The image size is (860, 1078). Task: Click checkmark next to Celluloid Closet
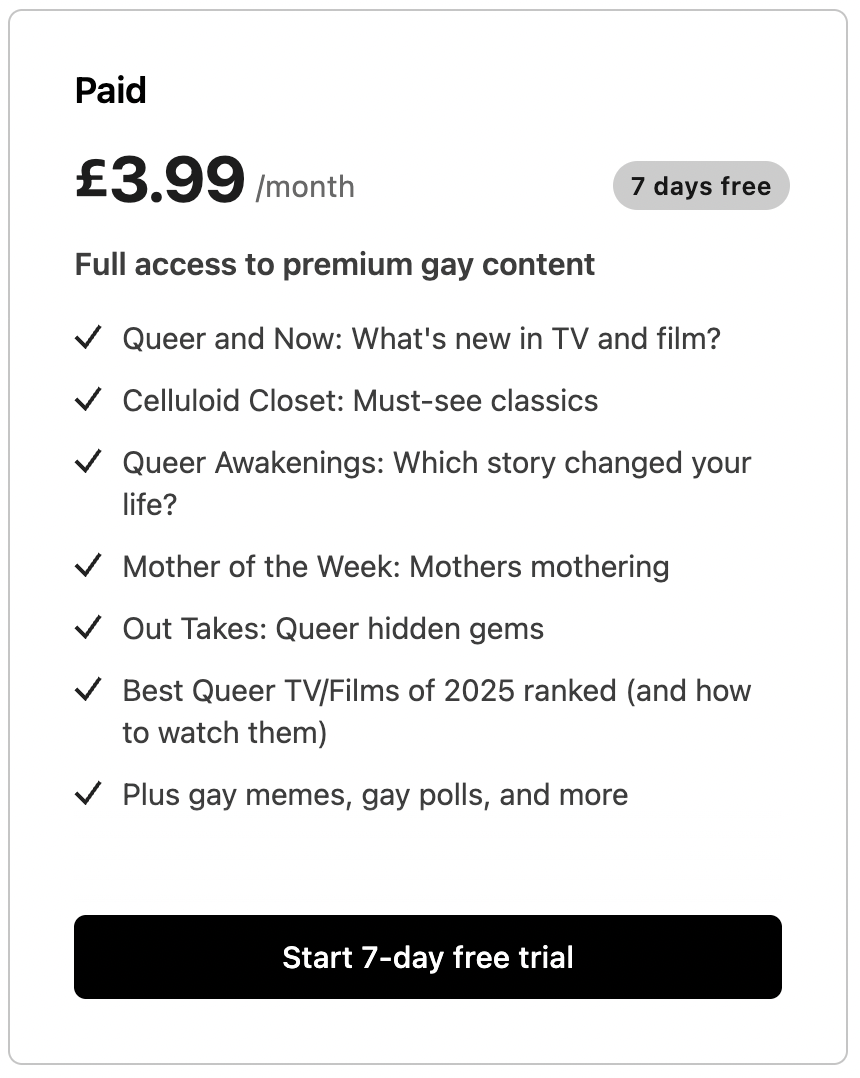click(x=89, y=401)
